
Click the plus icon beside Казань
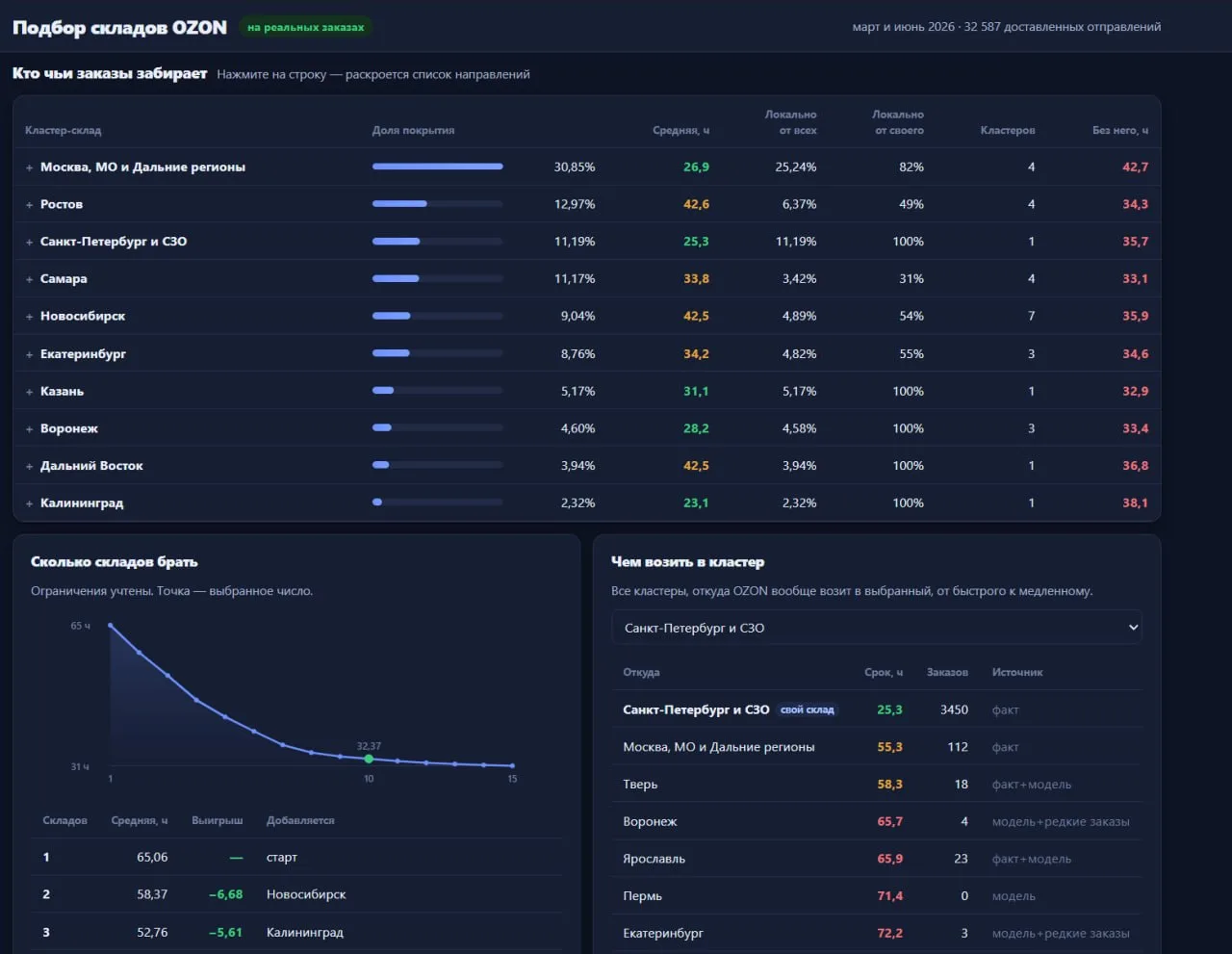coord(29,392)
